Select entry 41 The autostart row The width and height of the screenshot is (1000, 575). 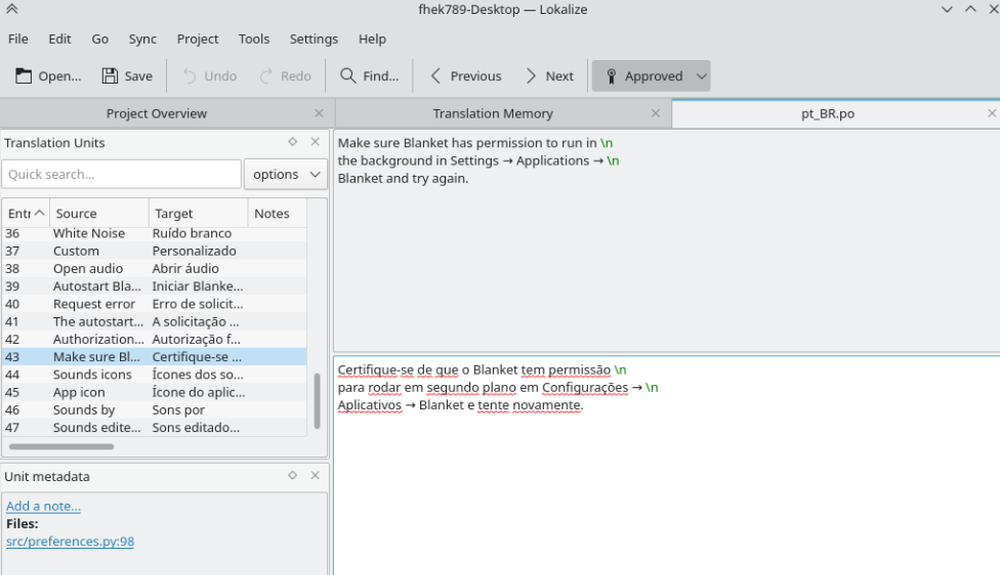(154, 322)
